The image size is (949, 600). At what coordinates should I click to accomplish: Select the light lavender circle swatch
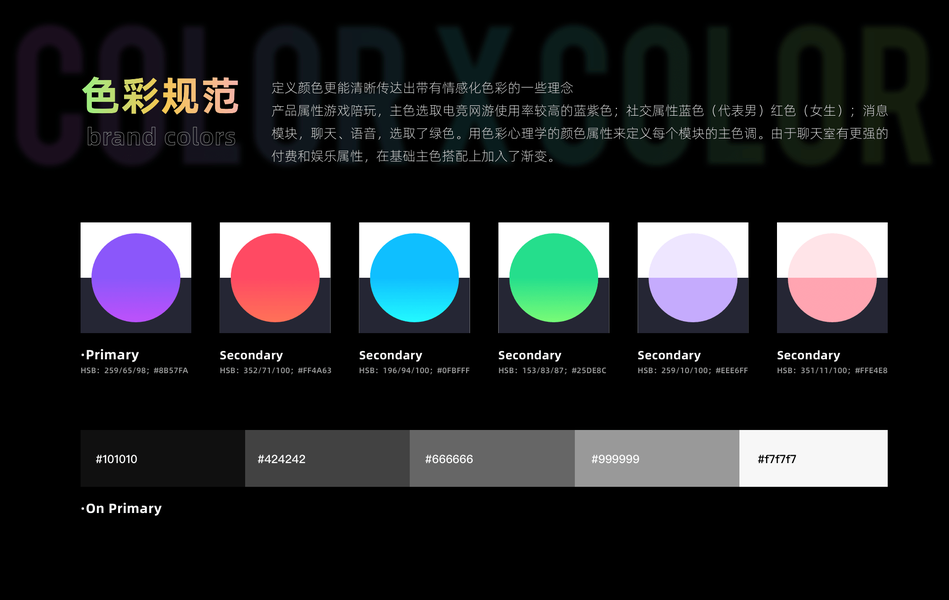click(693, 277)
